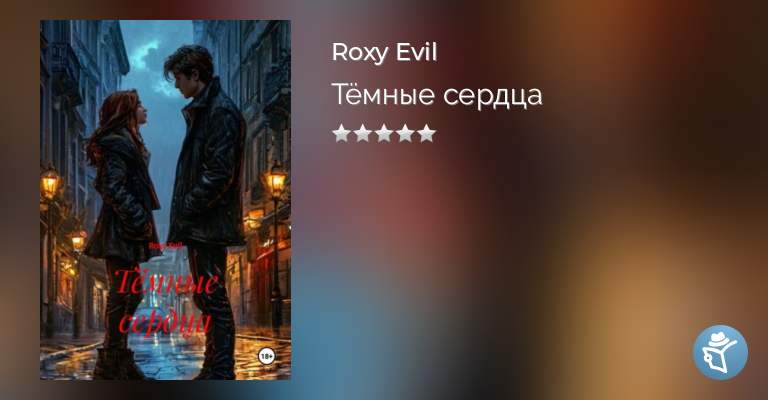Open the Roxy Evil author link
The image size is (768, 400).
(384, 52)
